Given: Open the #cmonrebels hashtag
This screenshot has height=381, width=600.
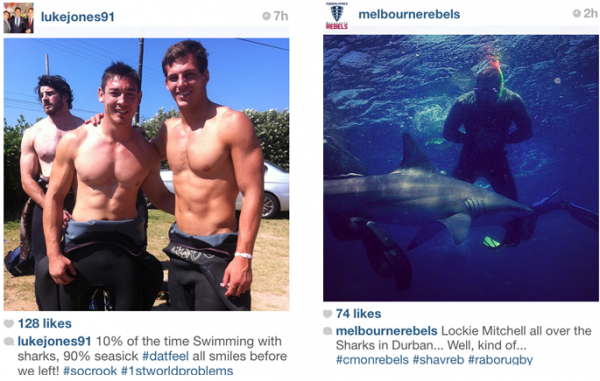Looking at the screenshot, I should (x=372, y=360).
